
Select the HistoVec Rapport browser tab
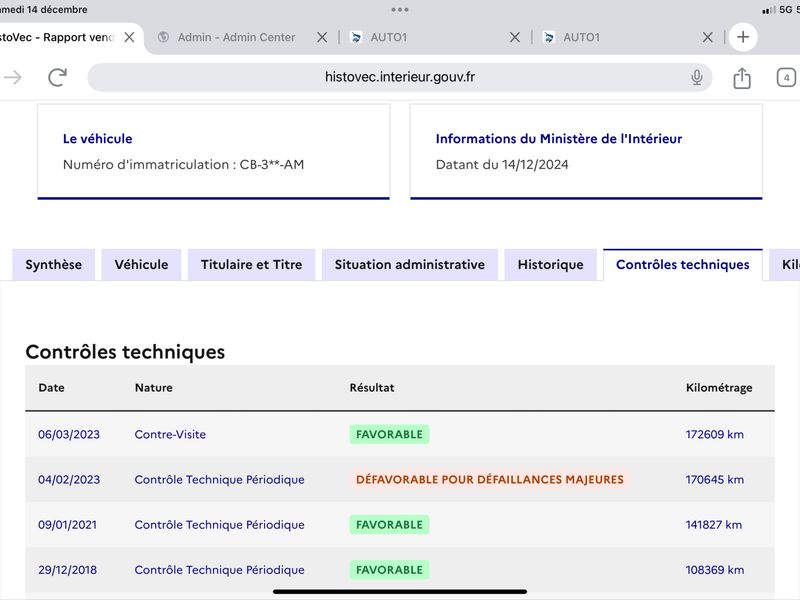[x=56, y=37]
